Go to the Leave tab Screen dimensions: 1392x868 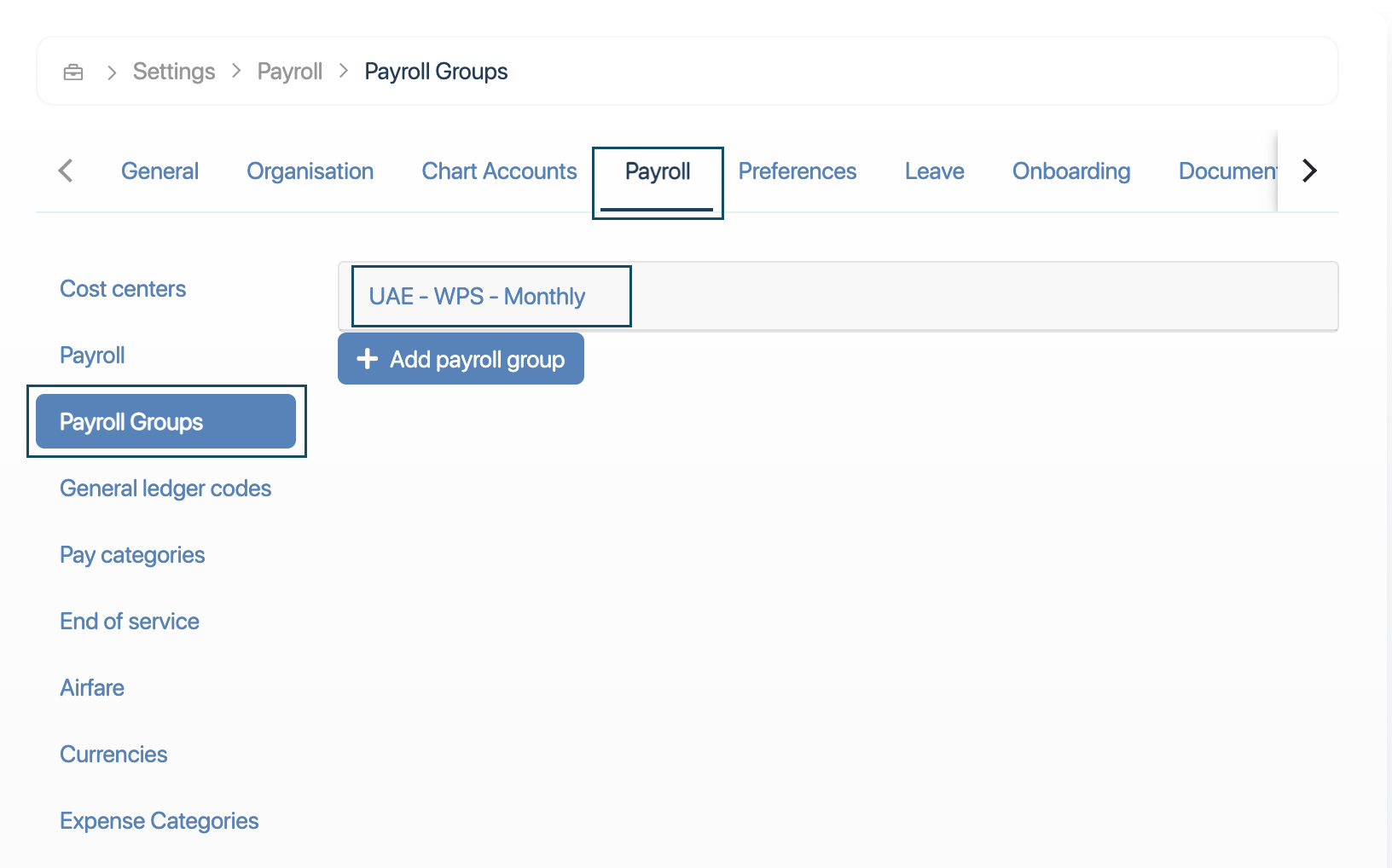pos(934,171)
